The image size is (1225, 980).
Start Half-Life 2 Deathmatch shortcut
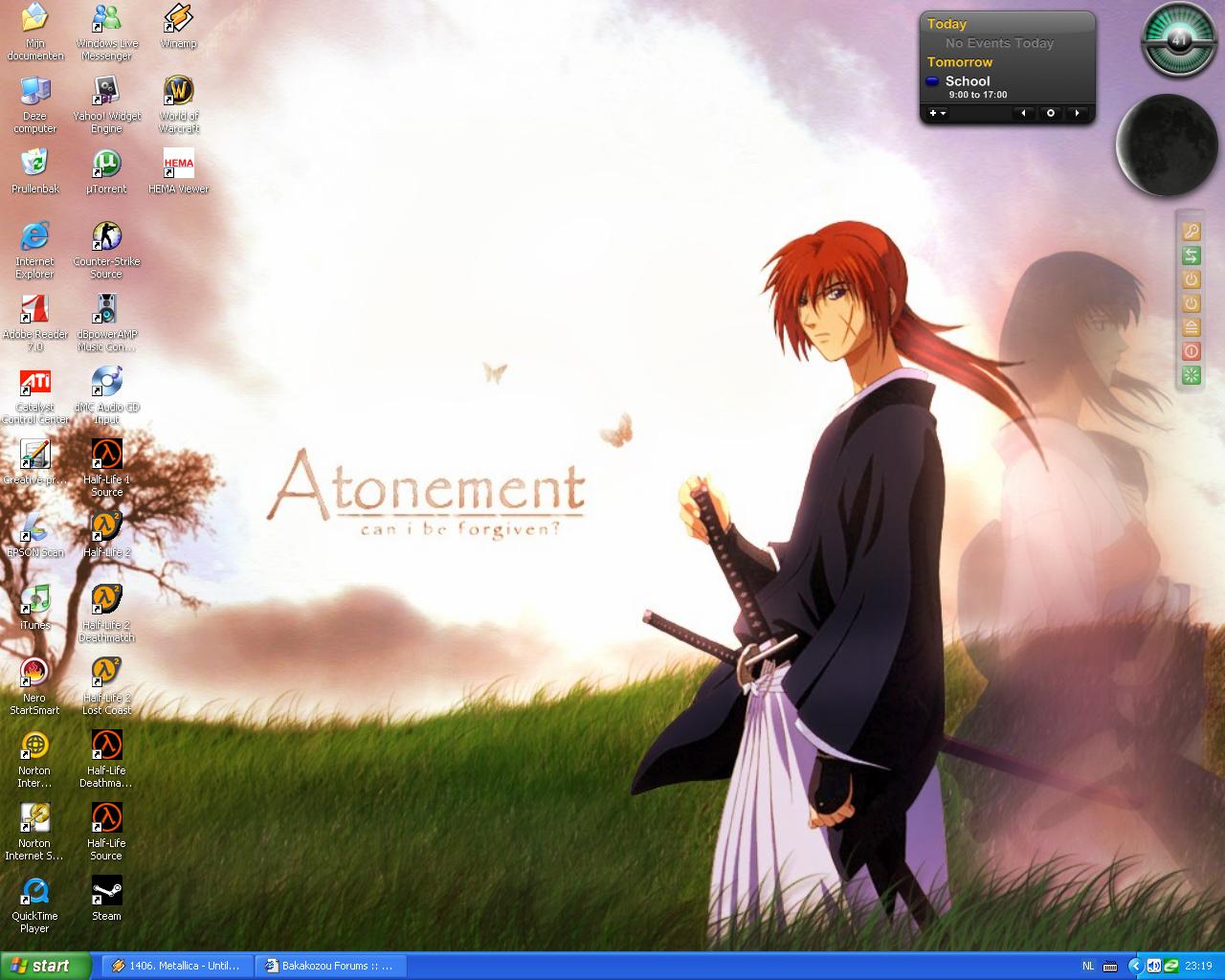coord(106,614)
